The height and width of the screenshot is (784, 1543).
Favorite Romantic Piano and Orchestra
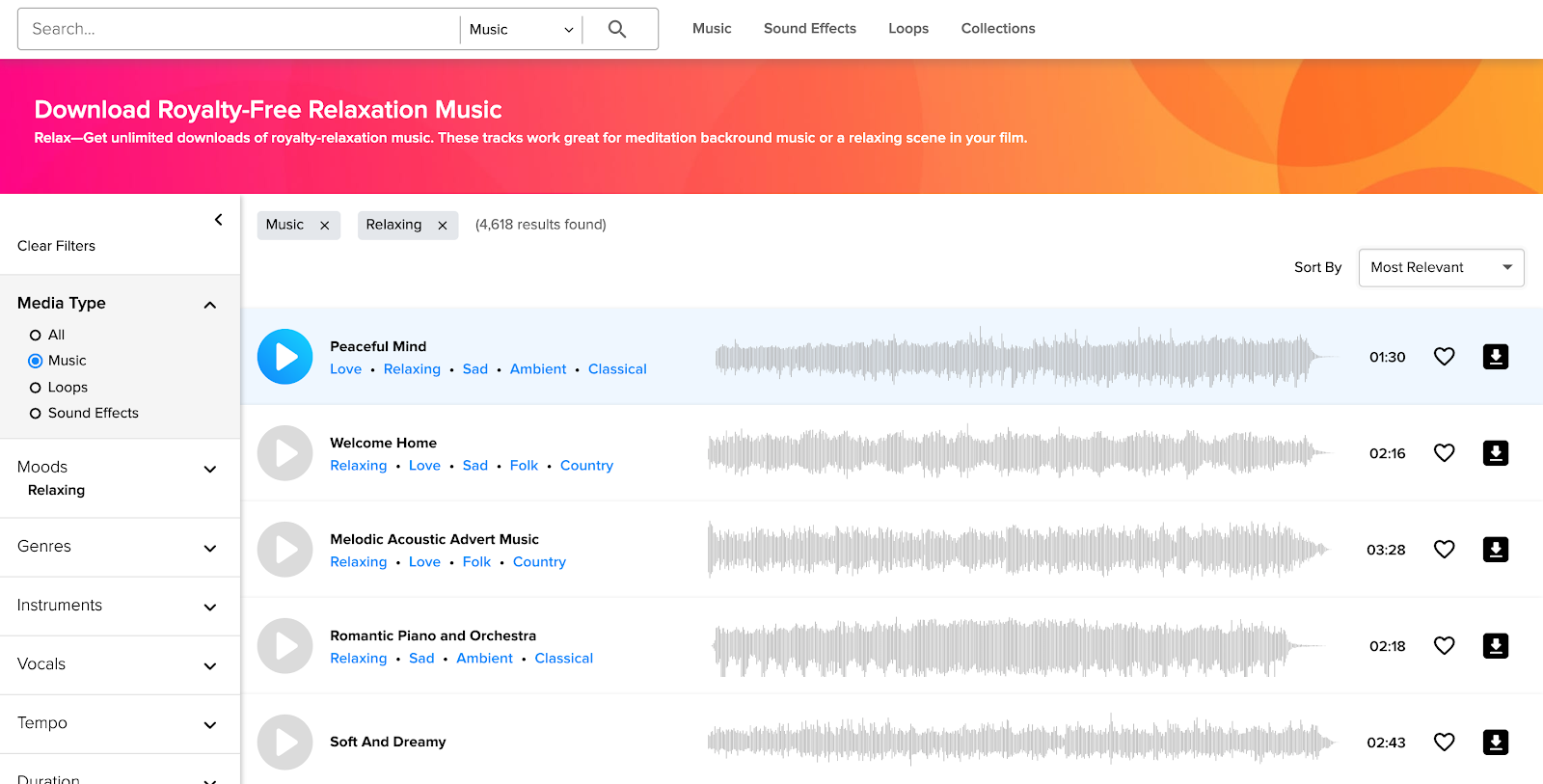pyautogui.click(x=1444, y=646)
